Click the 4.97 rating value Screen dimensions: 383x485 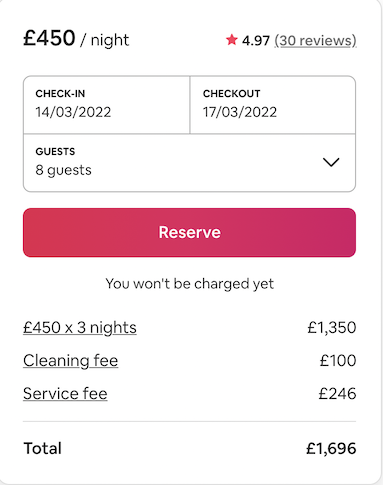click(x=255, y=41)
